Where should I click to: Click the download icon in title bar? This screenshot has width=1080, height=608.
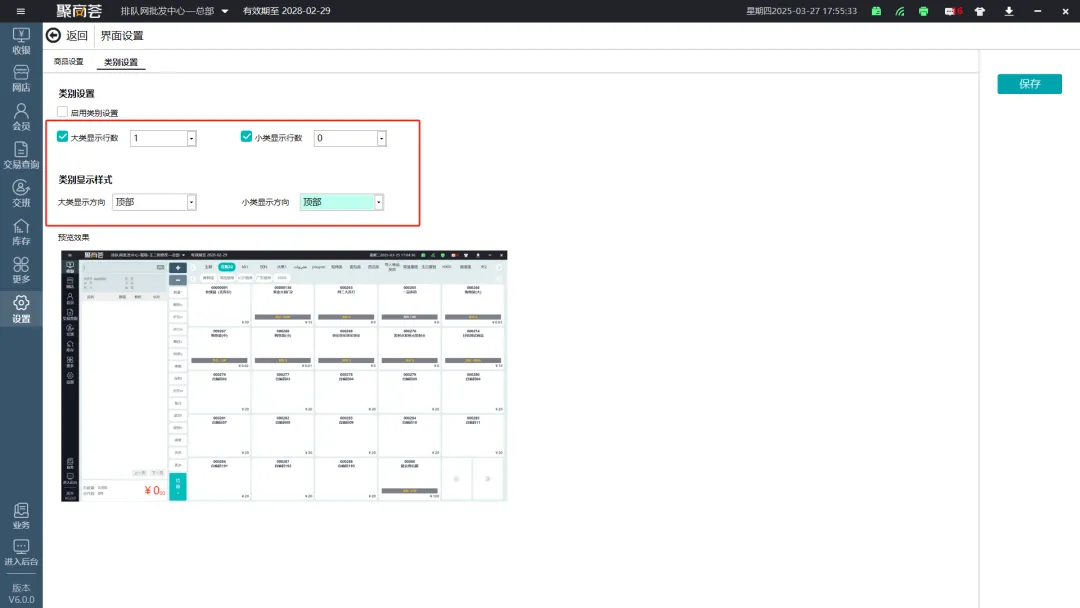pyautogui.click(x=1009, y=11)
